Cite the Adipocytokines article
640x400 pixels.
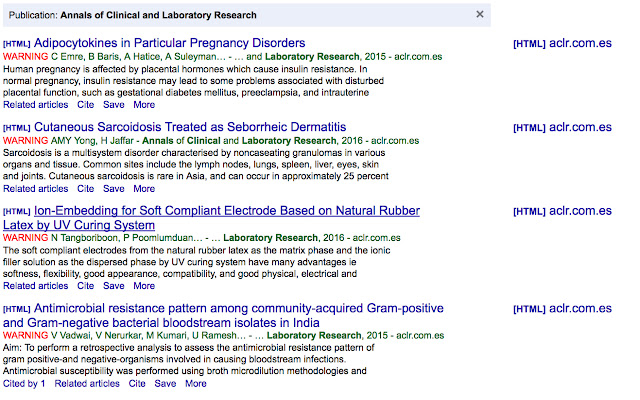coord(85,104)
